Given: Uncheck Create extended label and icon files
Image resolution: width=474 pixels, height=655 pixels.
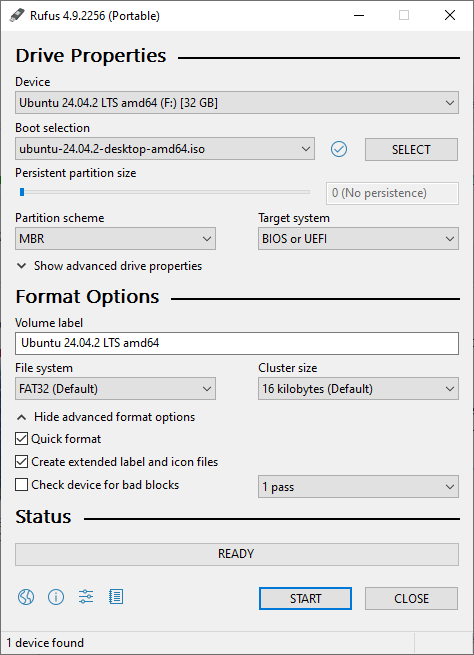Looking at the screenshot, I should click(21, 462).
